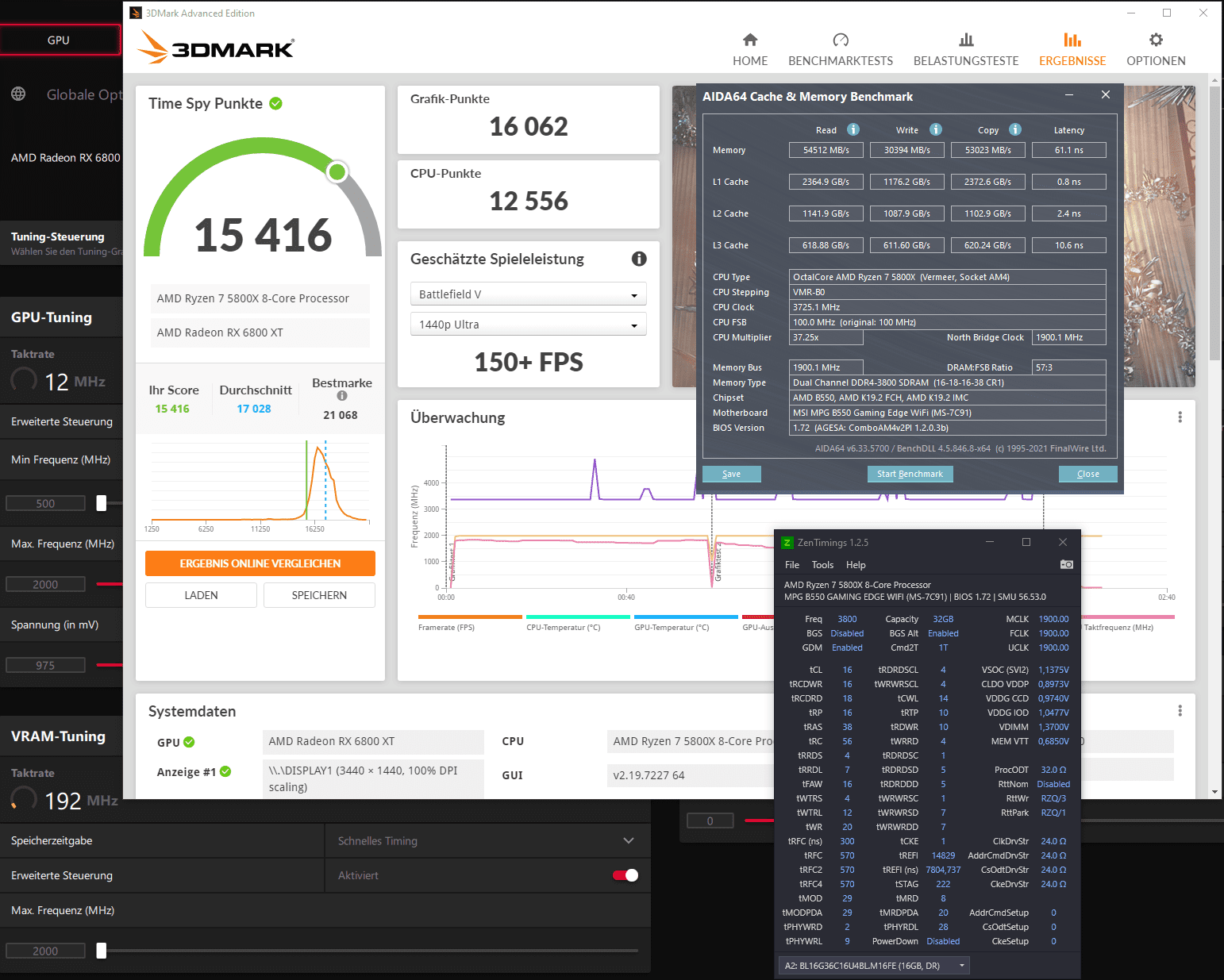This screenshot has height=980, width=1224.
Task: Click the MCLK value 1900.00 in ZenTimings
Action: [1053, 619]
